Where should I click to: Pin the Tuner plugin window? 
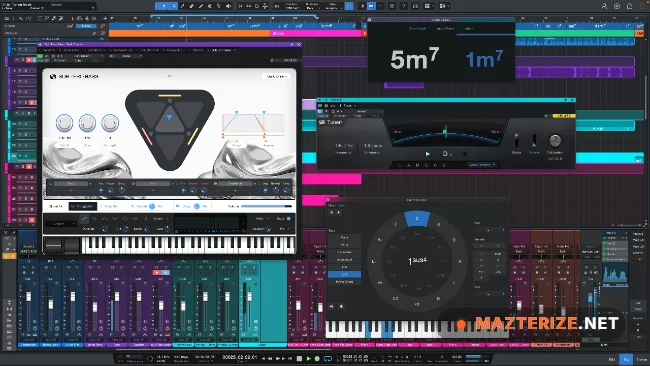pos(566,100)
